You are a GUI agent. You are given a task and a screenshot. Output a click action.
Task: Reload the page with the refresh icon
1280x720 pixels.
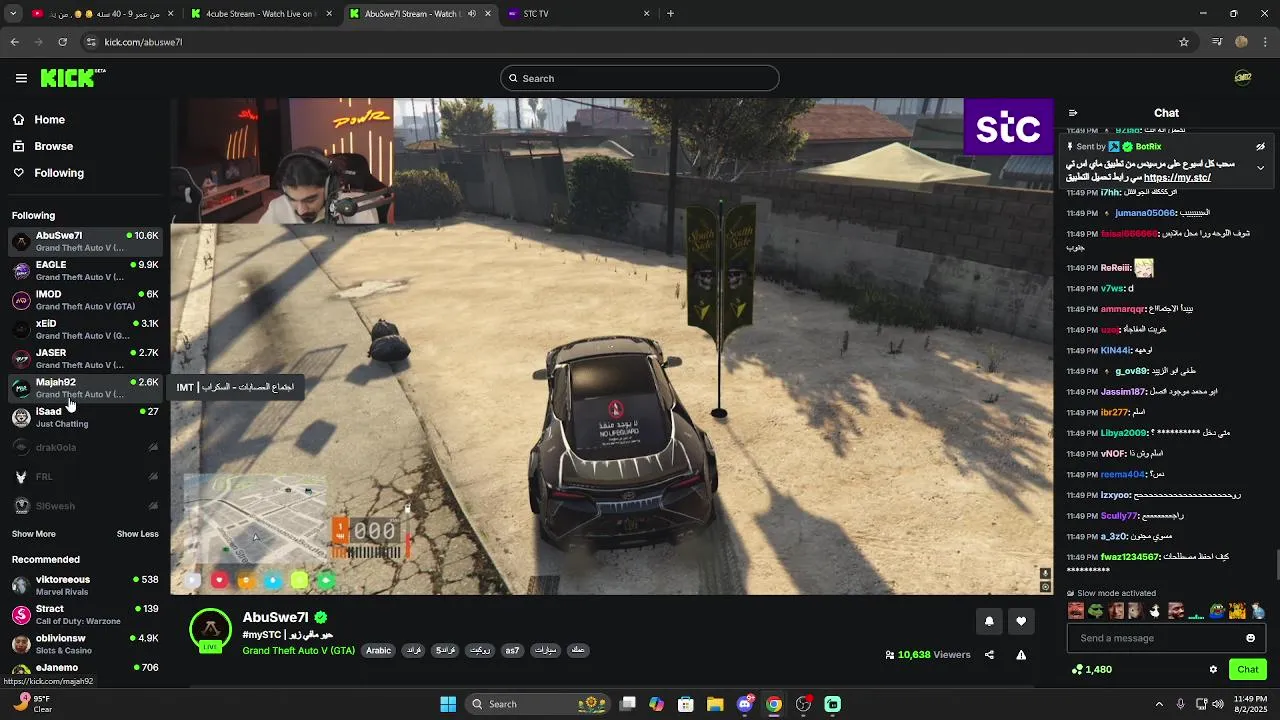coord(62,42)
